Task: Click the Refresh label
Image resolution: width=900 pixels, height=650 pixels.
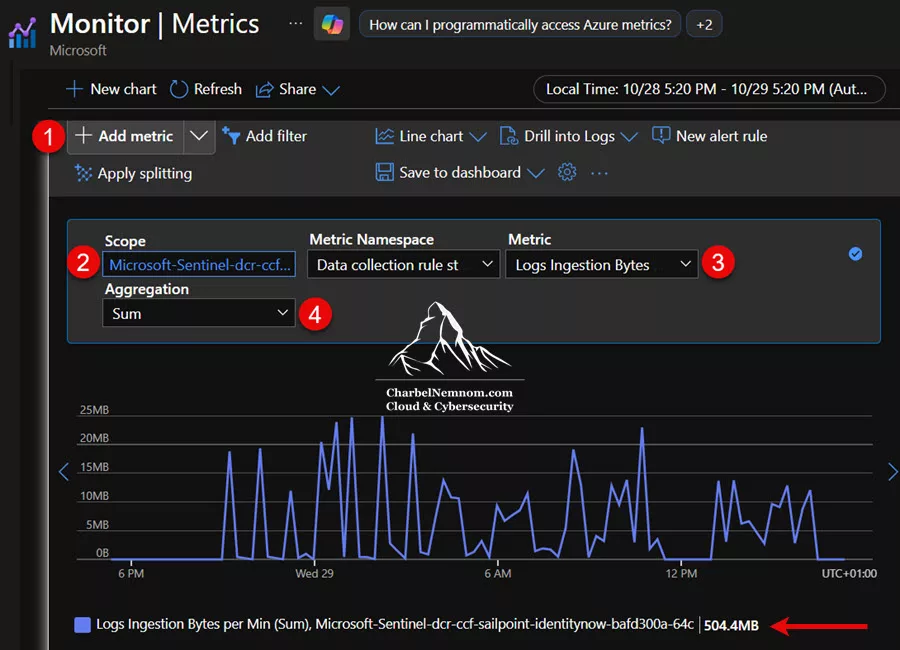Action: (218, 89)
